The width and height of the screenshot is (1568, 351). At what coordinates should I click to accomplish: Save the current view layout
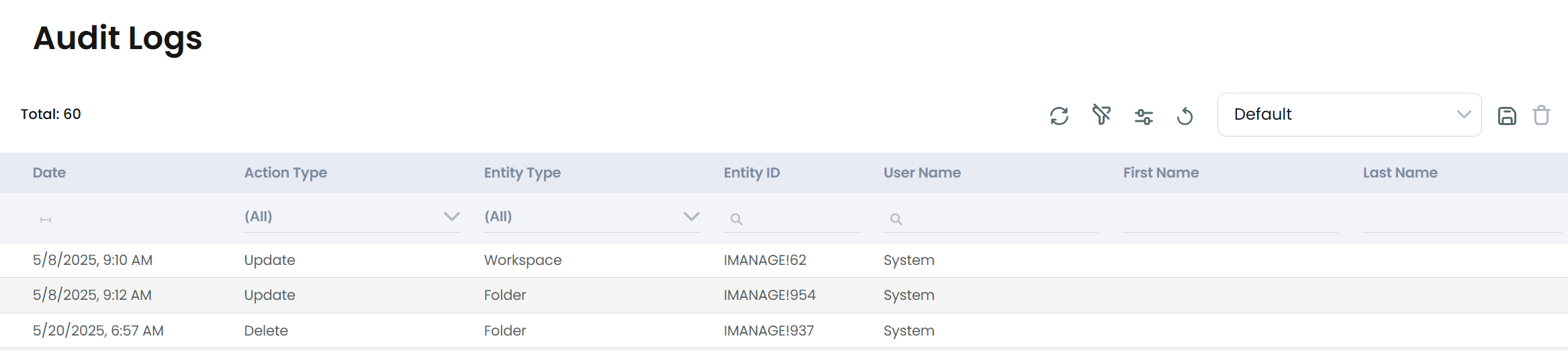pos(1507,116)
